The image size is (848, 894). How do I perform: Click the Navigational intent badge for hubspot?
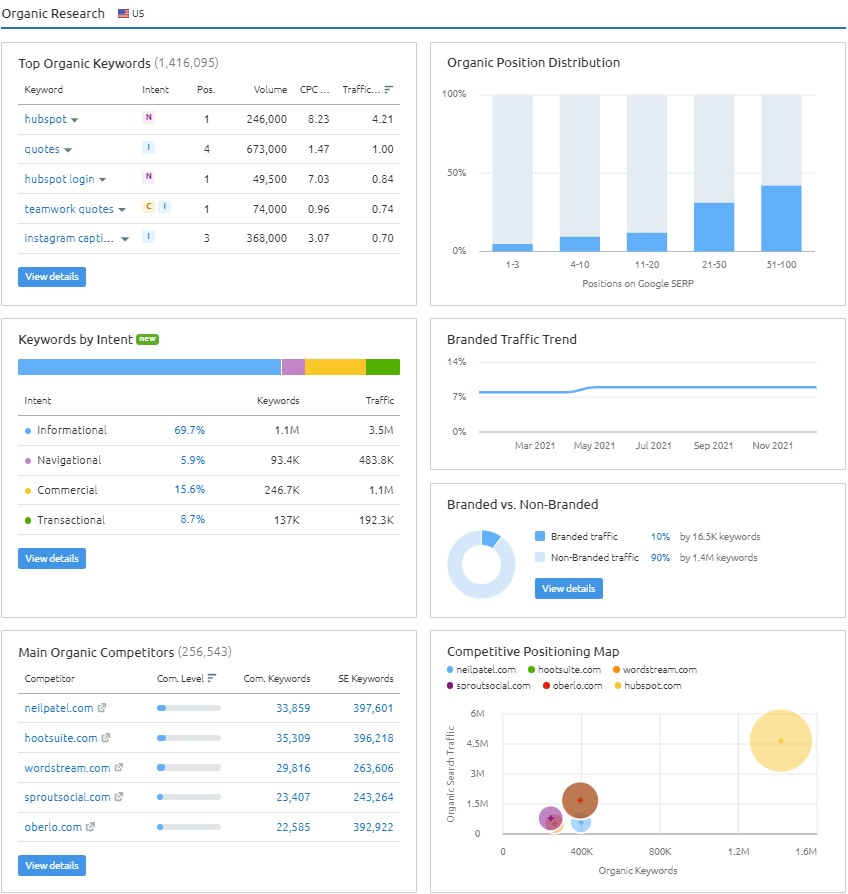tap(148, 117)
